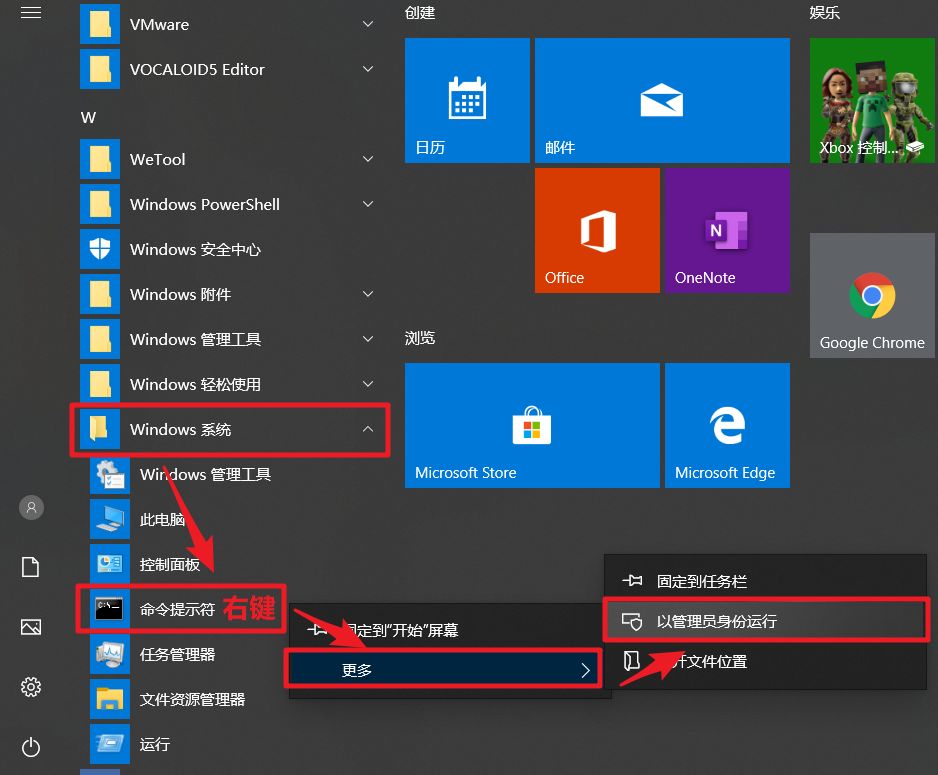Click the Power icon
938x775 pixels.
(31, 747)
